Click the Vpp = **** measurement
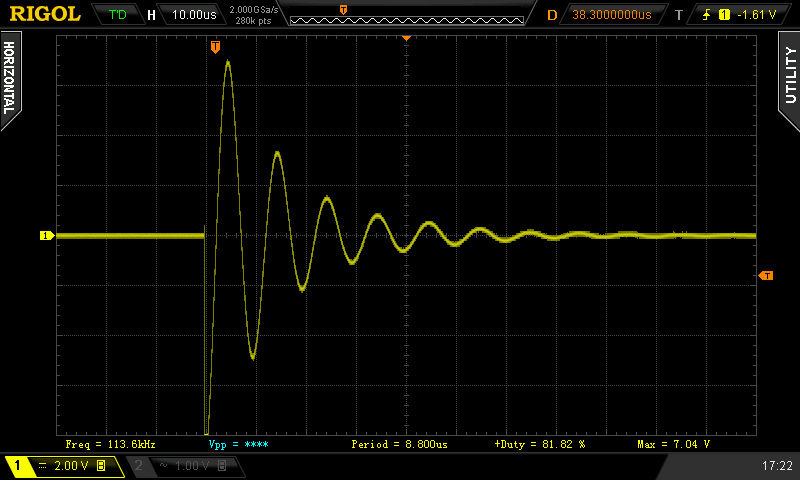This screenshot has height=480, width=800. tap(238, 444)
